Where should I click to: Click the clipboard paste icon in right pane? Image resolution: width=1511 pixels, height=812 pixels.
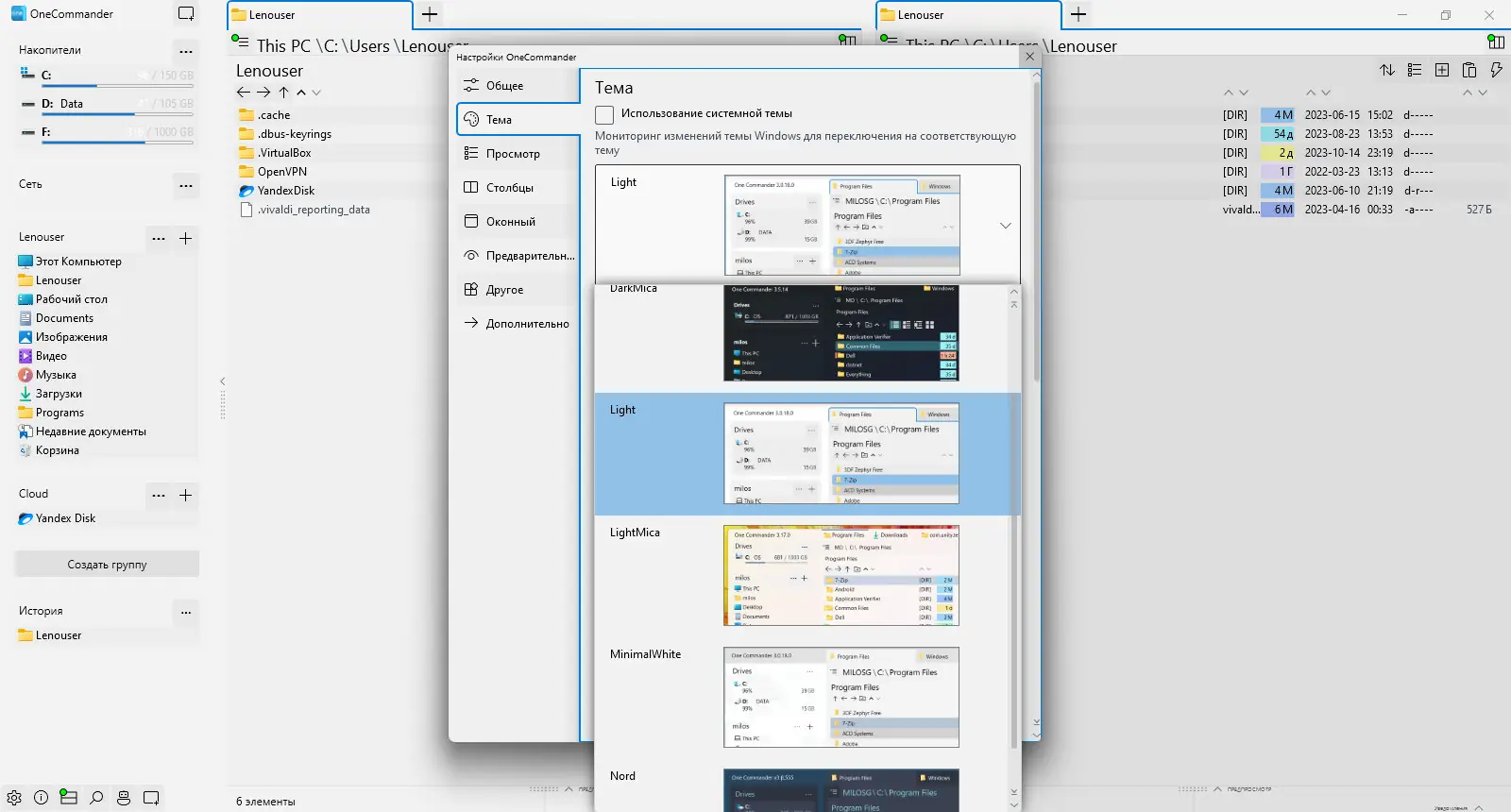point(1469,70)
